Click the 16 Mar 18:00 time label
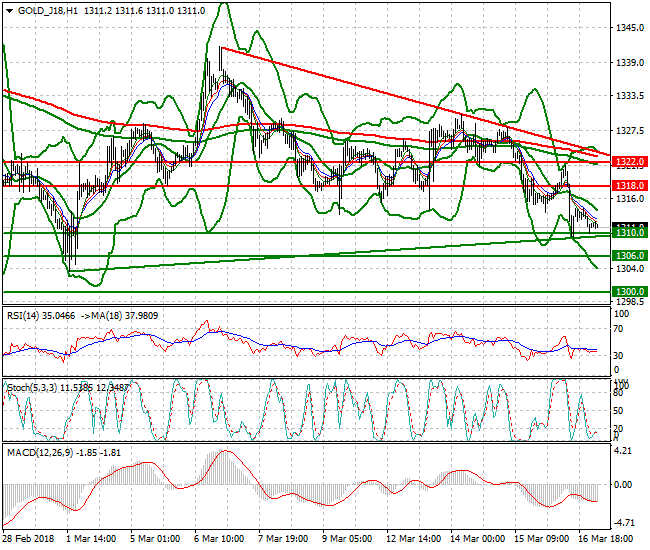This screenshot has height=550, width=650. click(x=606, y=539)
